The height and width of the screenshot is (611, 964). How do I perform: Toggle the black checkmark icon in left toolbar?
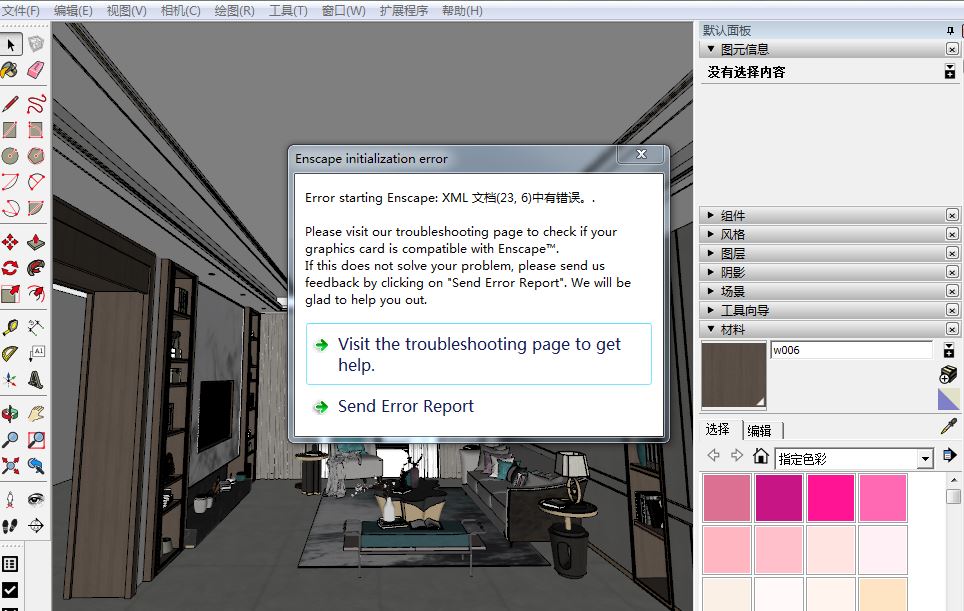pyautogui.click(x=10, y=590)
